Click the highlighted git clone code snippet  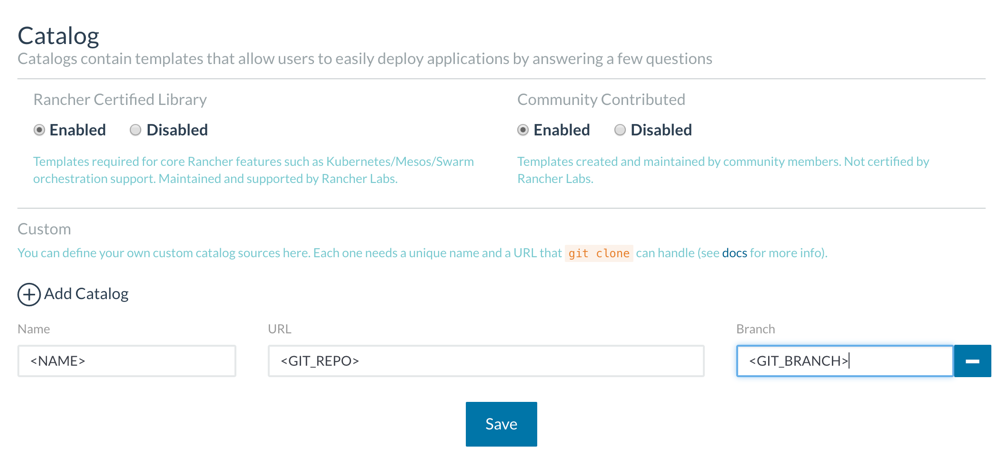click(599, 254)
